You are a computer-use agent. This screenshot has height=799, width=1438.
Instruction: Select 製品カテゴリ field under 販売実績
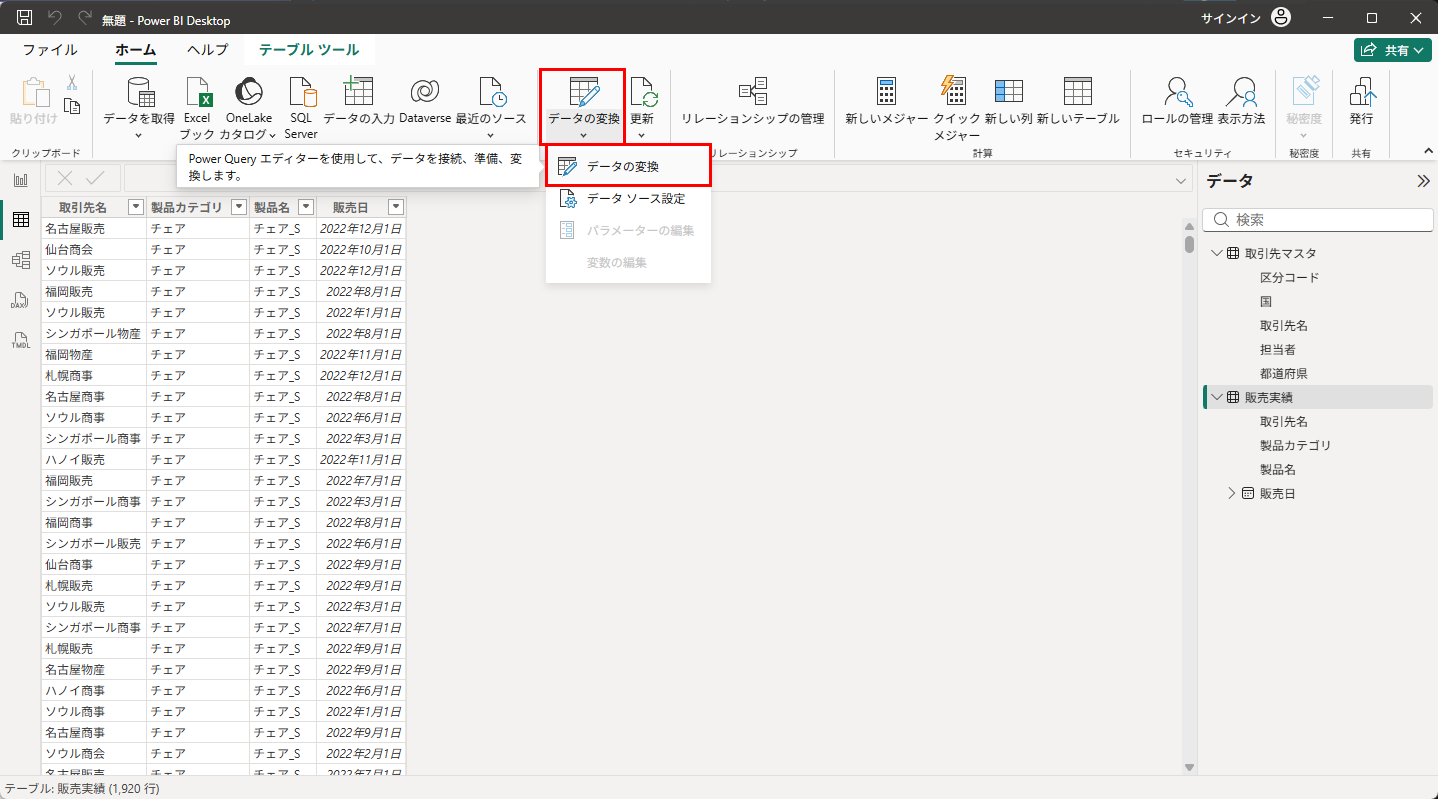(1296, 445)
